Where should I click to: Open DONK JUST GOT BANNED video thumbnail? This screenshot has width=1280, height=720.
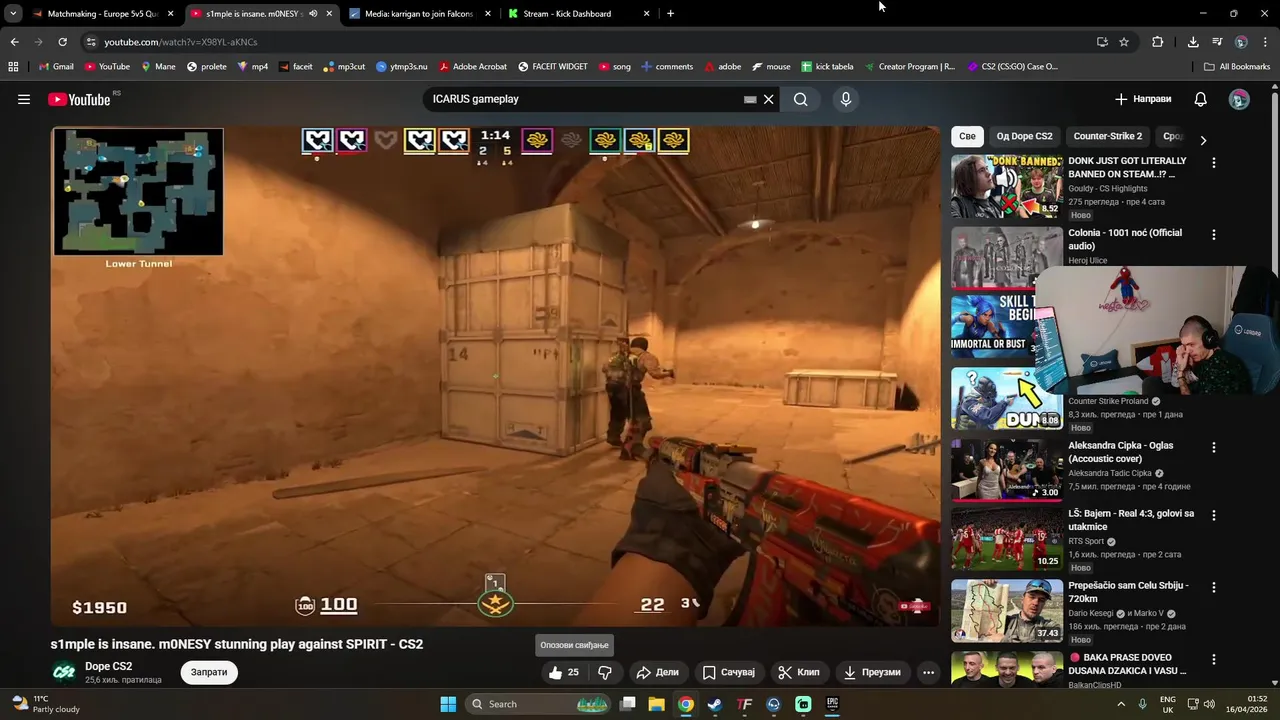click(x=1006, y=186)
